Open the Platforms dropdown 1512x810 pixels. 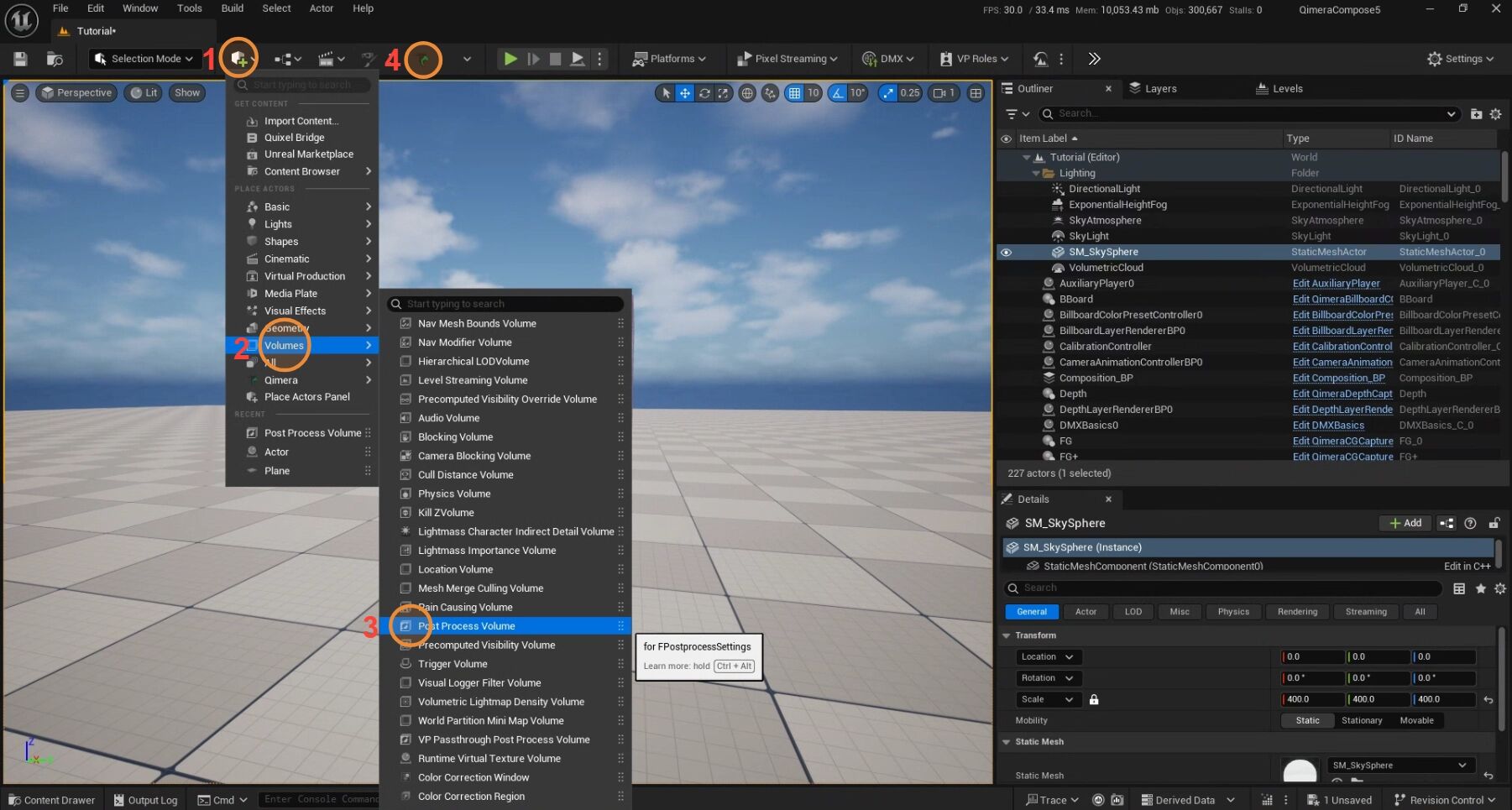(669, 59)
